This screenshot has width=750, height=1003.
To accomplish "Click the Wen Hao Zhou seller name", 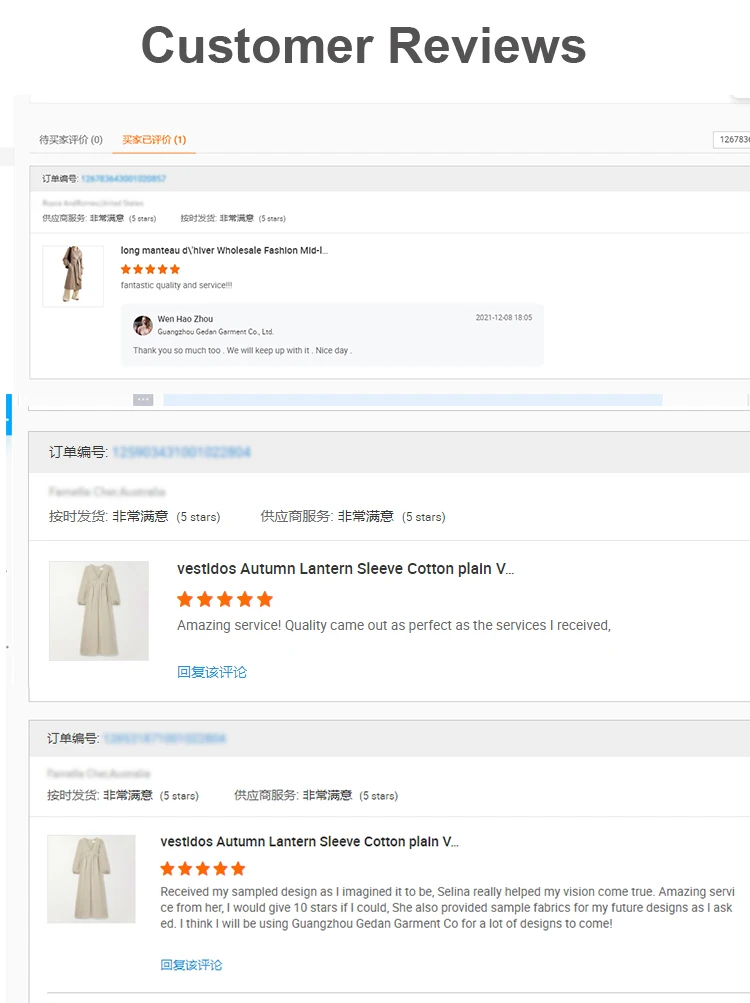I will coord(185,319).
